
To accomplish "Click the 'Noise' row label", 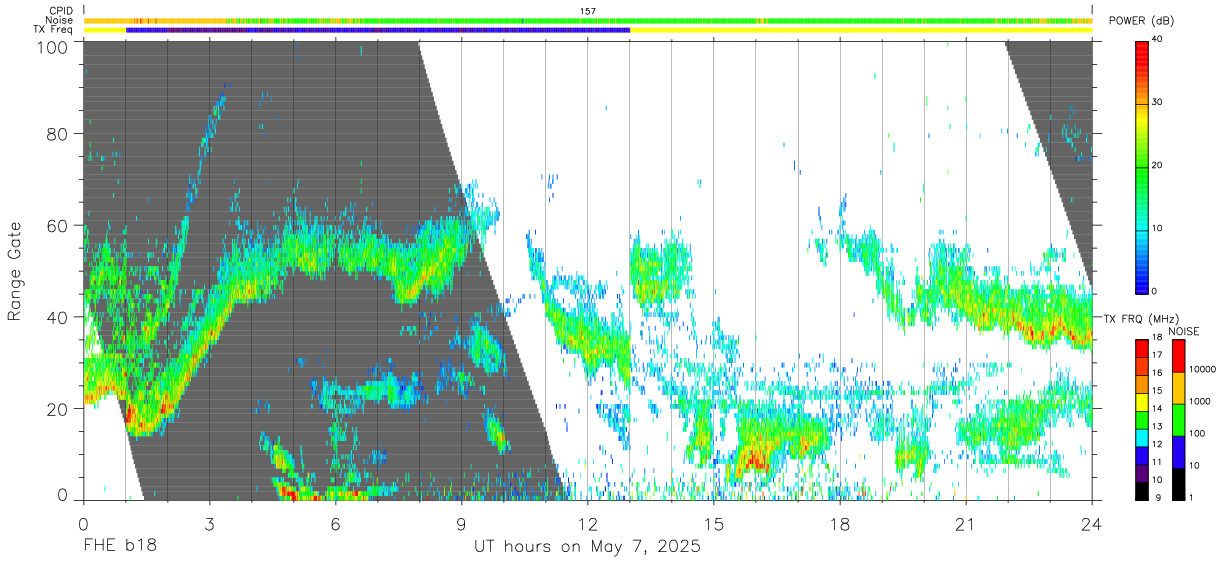I will pos(60,20).
